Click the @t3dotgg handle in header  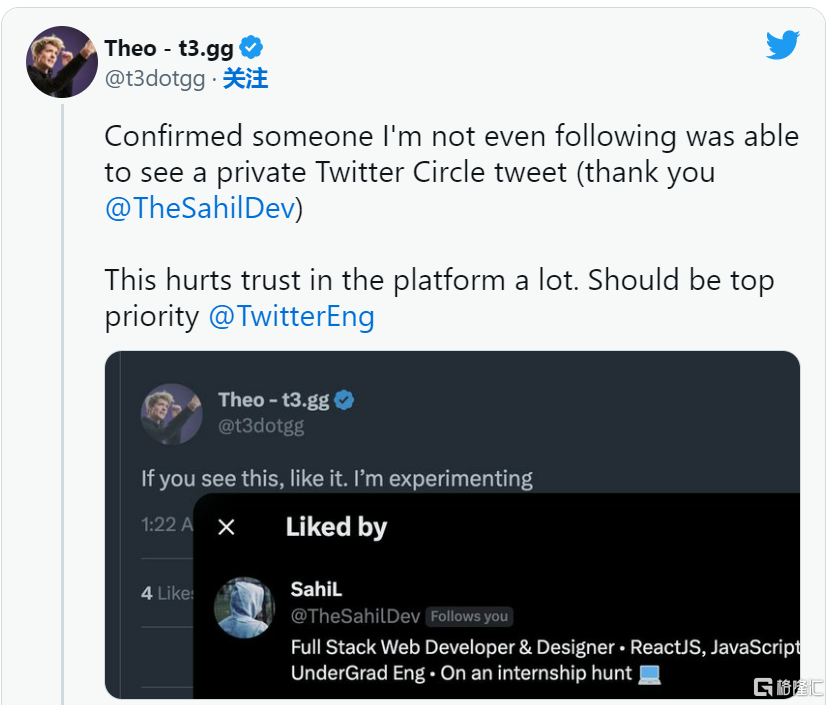pyautogui.click(x=155, y=79)
